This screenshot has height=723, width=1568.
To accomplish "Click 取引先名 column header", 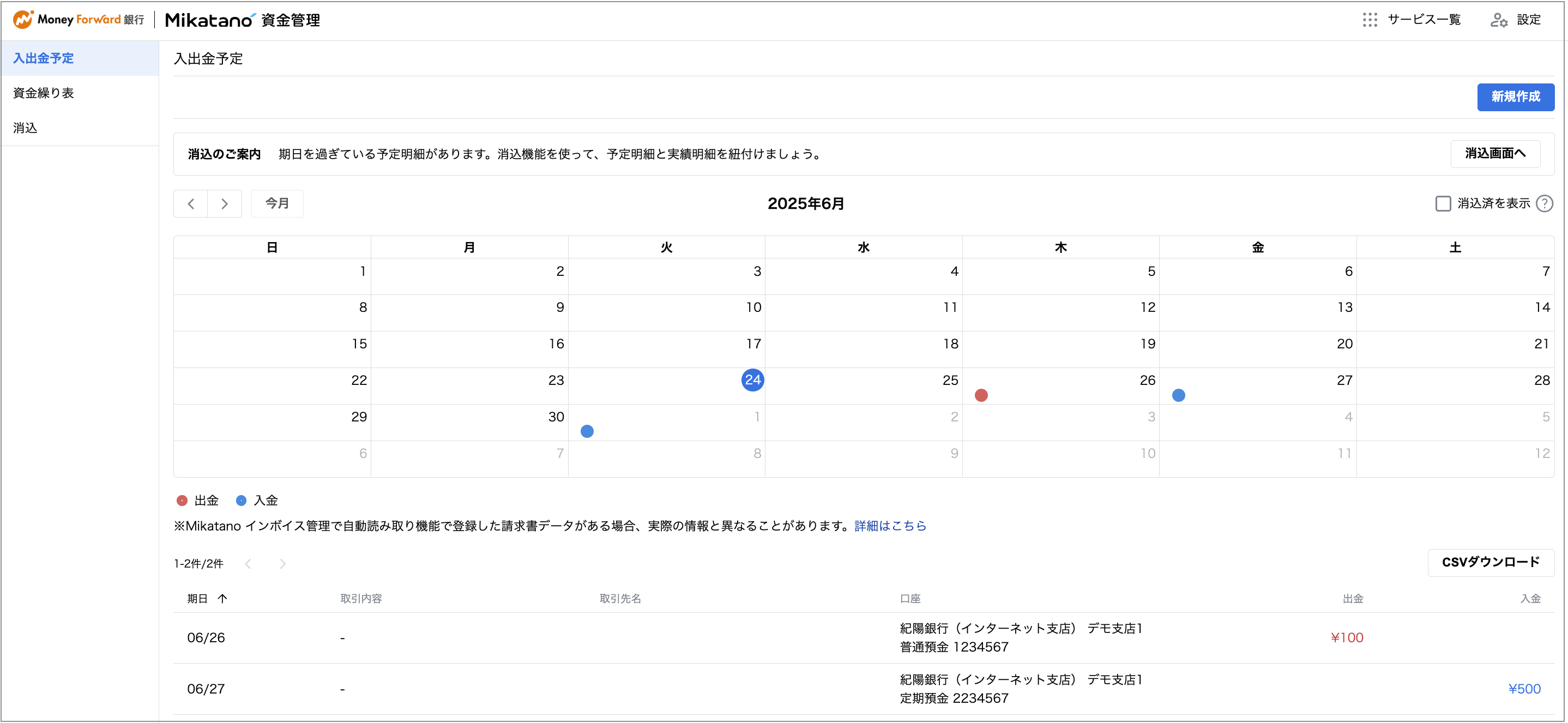I will pos(620,599).
